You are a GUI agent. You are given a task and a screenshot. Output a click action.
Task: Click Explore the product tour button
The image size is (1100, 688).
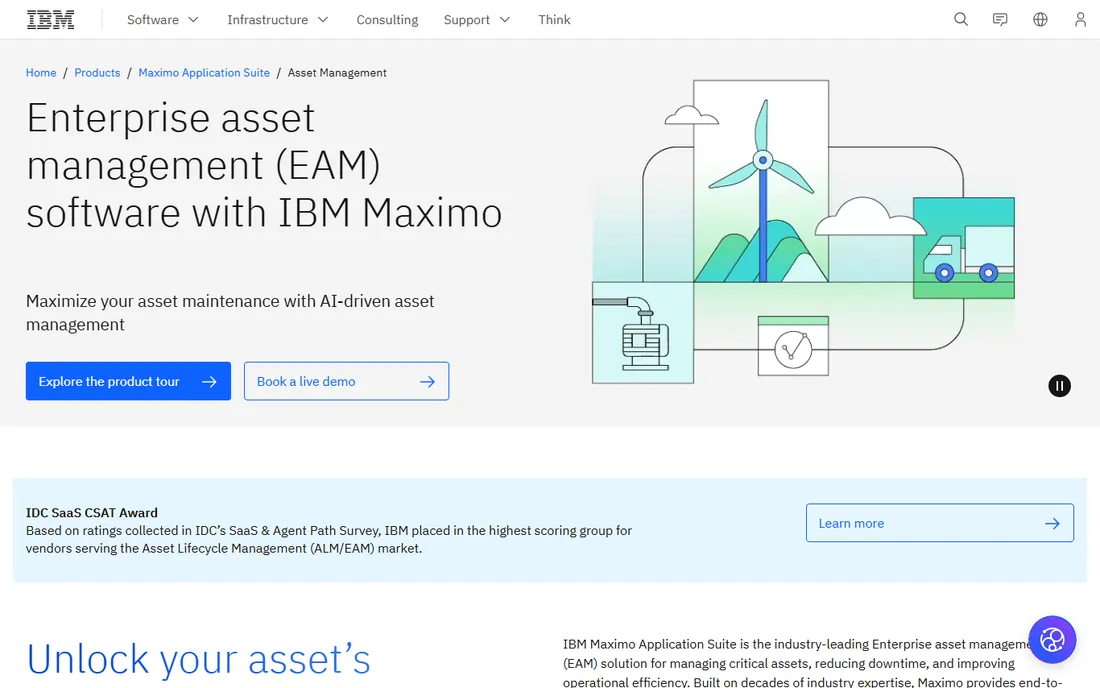(x=128, y=382)
